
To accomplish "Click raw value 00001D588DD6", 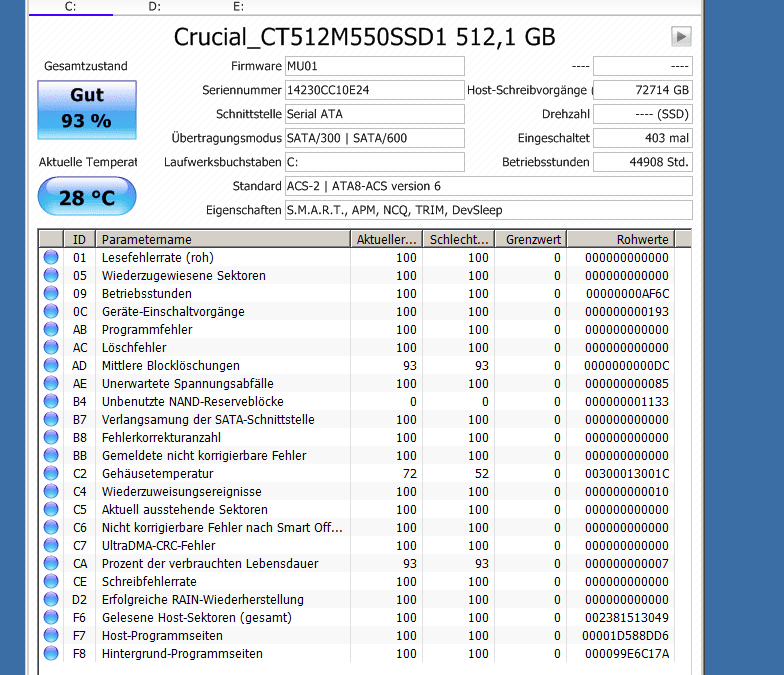I will pyautogui.click(x=626, y=636).
